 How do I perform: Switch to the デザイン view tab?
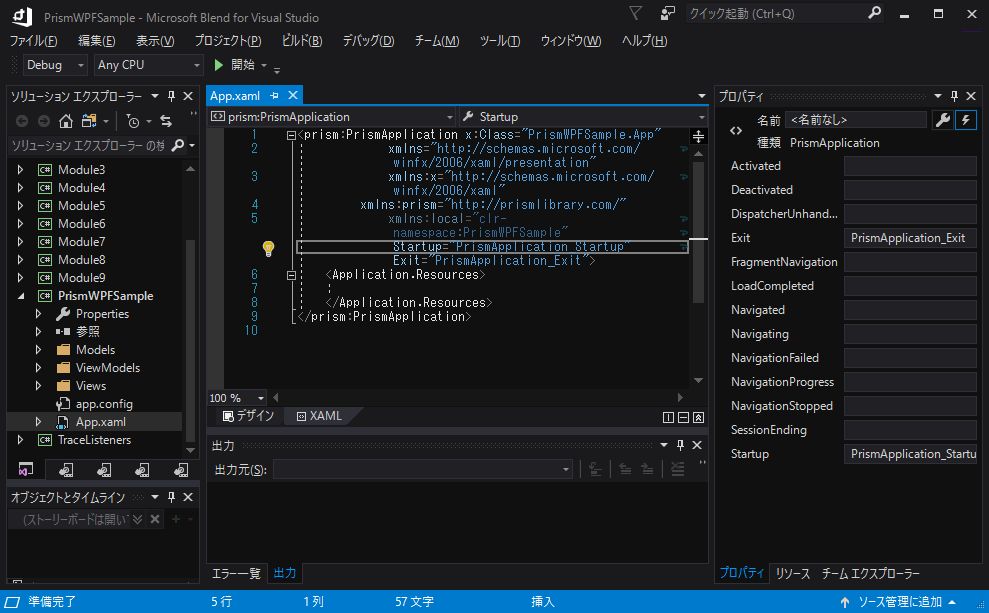click(x=249, y=416)
